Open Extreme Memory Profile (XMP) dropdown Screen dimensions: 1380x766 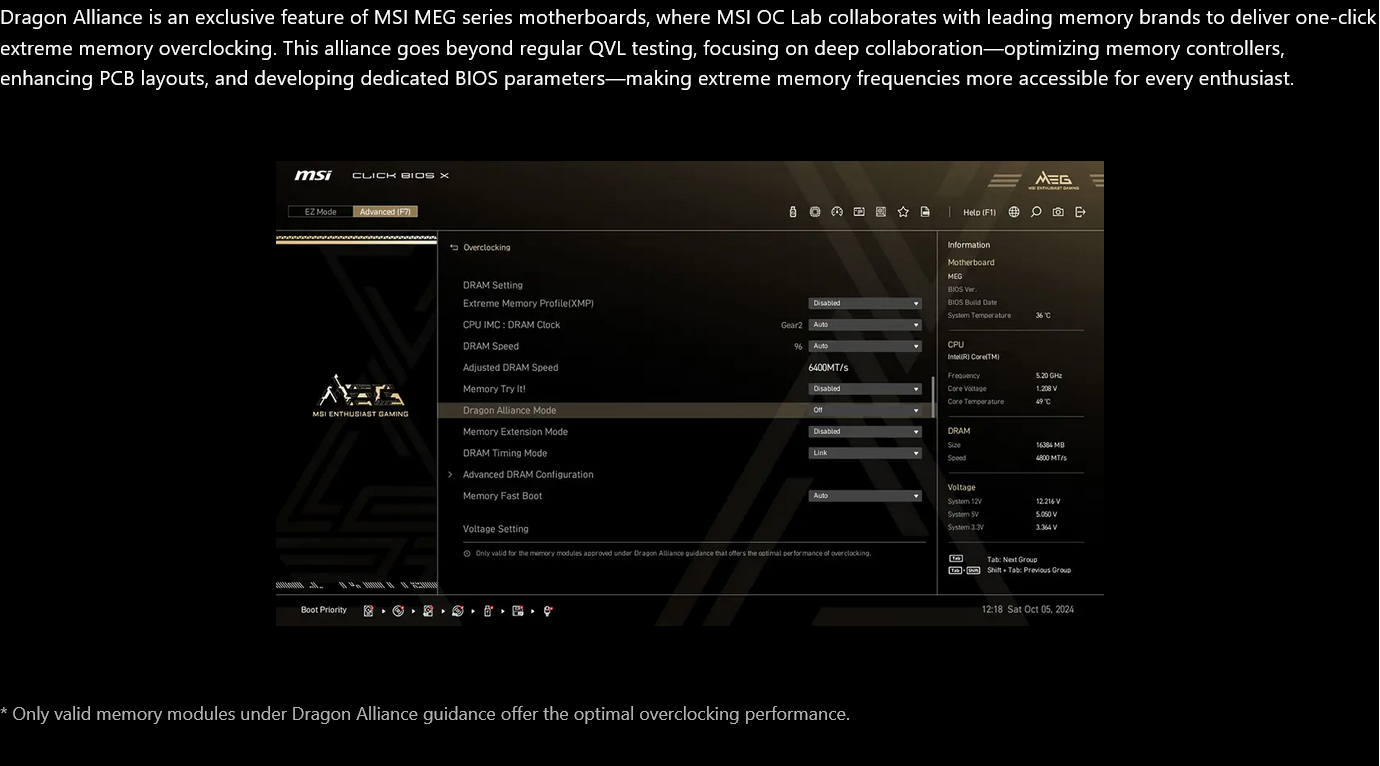coord(864,303)
